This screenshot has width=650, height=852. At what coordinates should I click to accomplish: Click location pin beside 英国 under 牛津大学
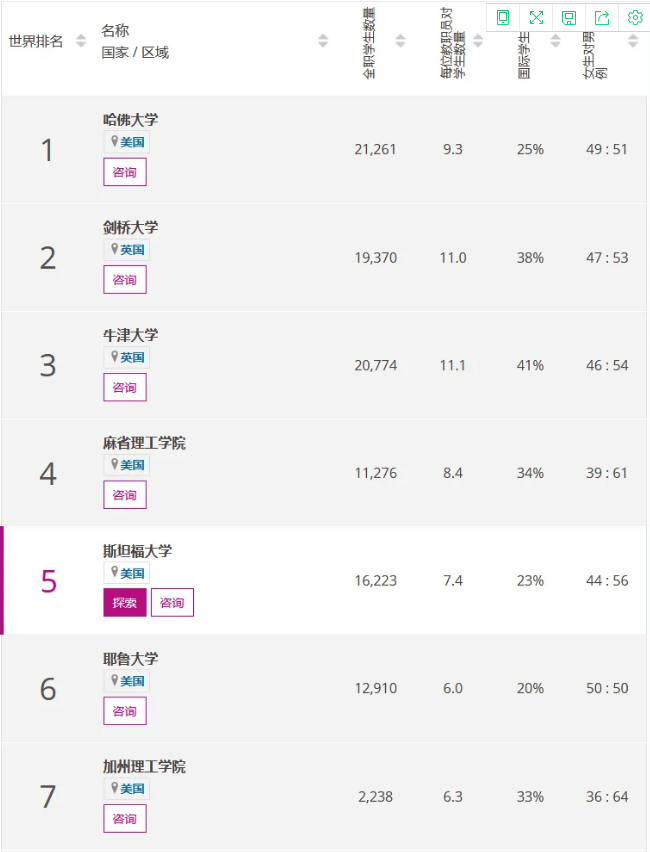tap(114, 357)
